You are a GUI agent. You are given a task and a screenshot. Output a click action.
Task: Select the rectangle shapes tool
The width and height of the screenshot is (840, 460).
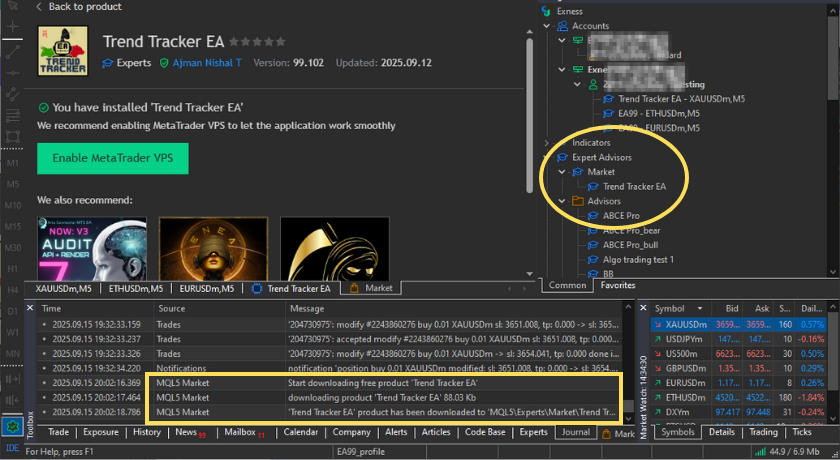click(13, 136)
